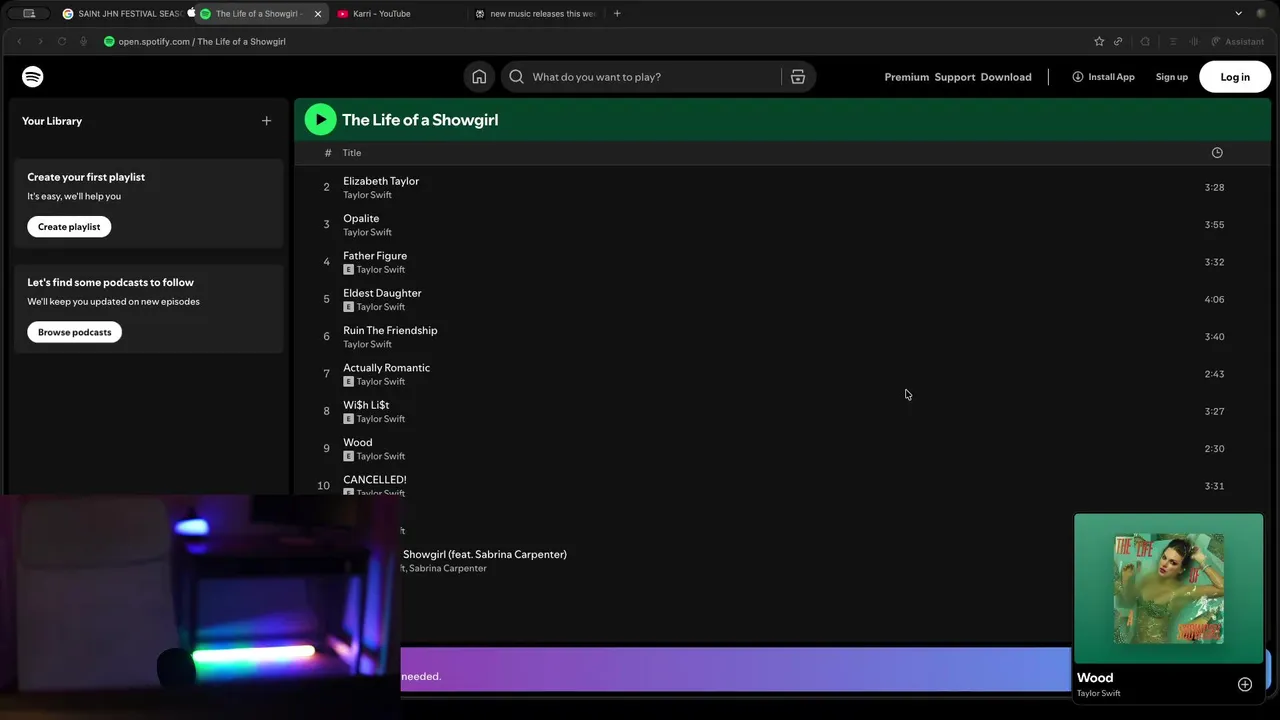Click the plus icon in Your Library
Screen dimensions: 1280x720
coord(266,121)
